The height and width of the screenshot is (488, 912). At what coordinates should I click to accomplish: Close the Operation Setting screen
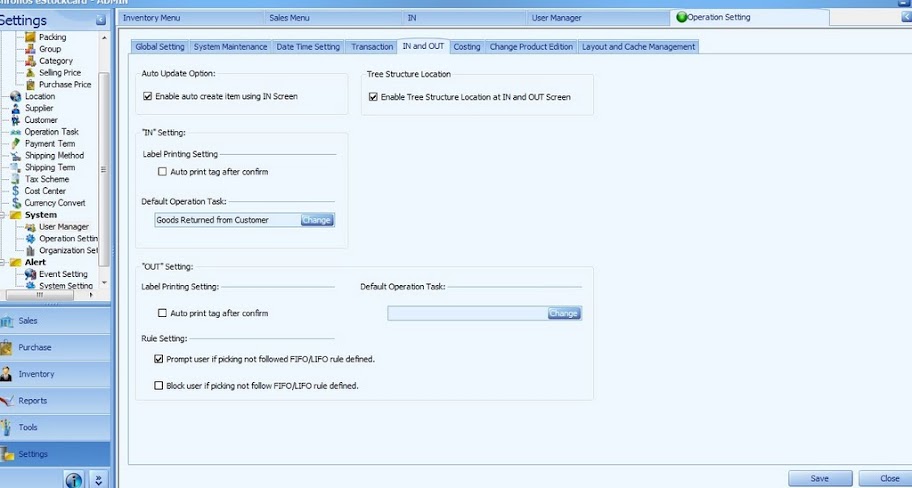click(888, 479)
